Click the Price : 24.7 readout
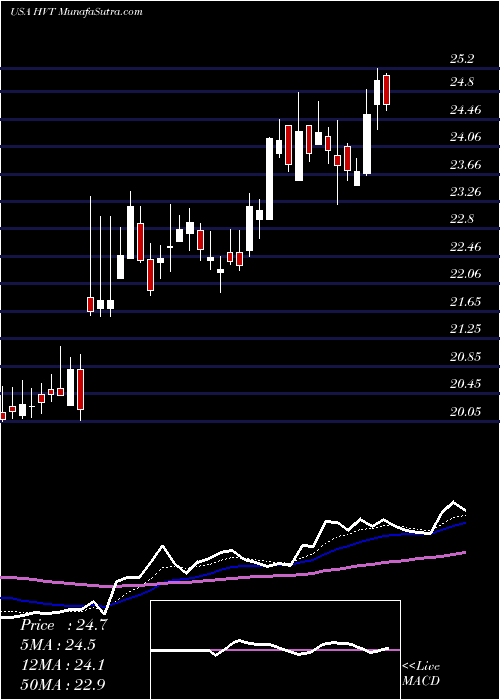The image size is (500, 700). point(64,625)
